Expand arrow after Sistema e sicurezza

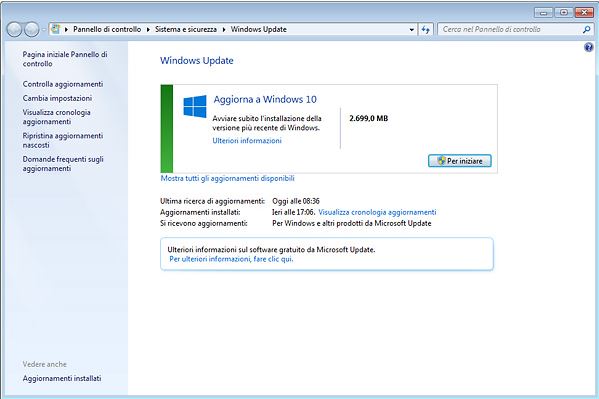224,29
